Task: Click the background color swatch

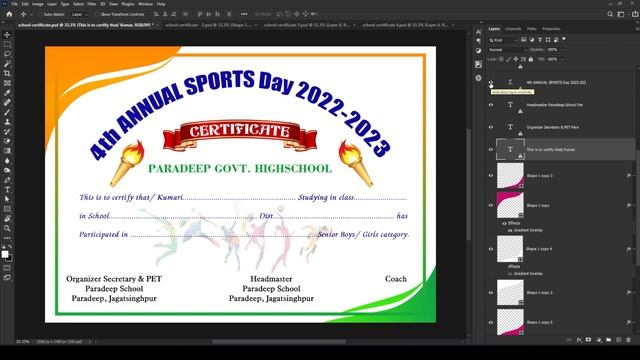Action: click(9, 258)
